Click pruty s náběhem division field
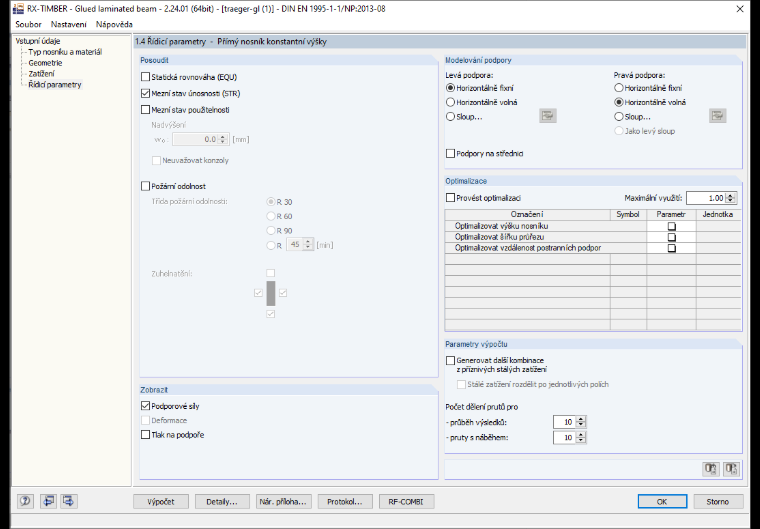The width and height of the screenshot is (760, 529). click(564, 437)
